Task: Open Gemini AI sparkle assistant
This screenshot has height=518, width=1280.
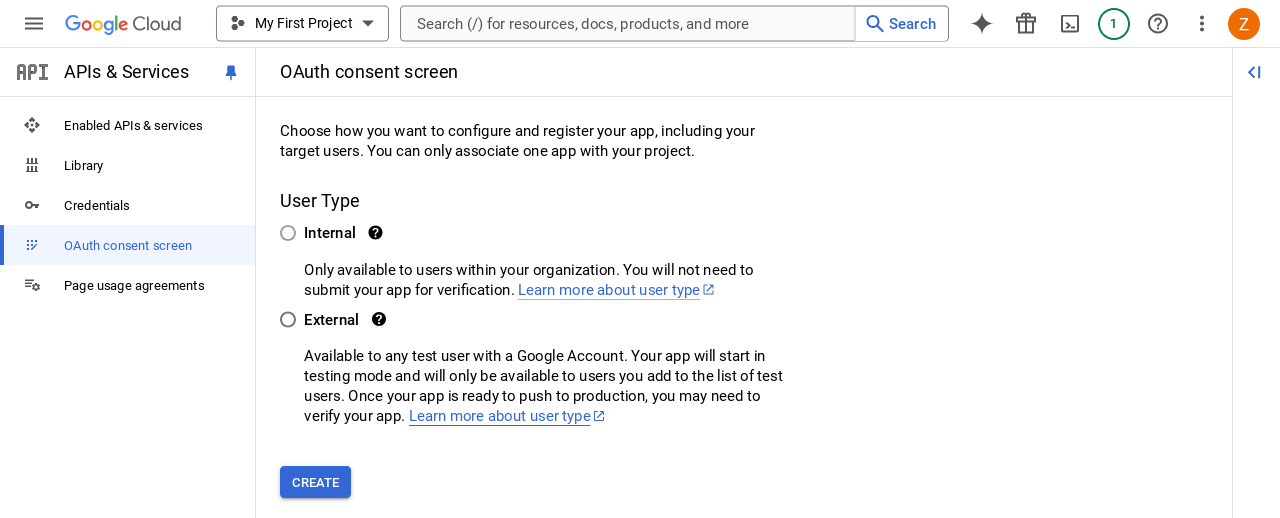Action: pos(982,23)
